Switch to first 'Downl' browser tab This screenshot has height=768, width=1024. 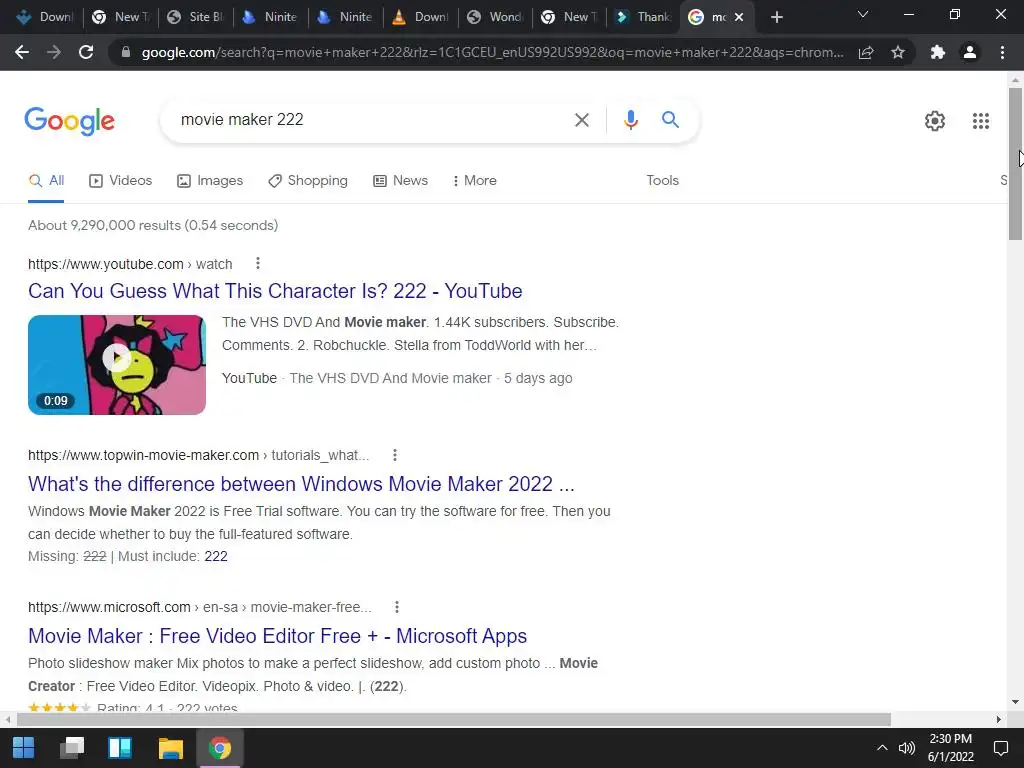44,17
